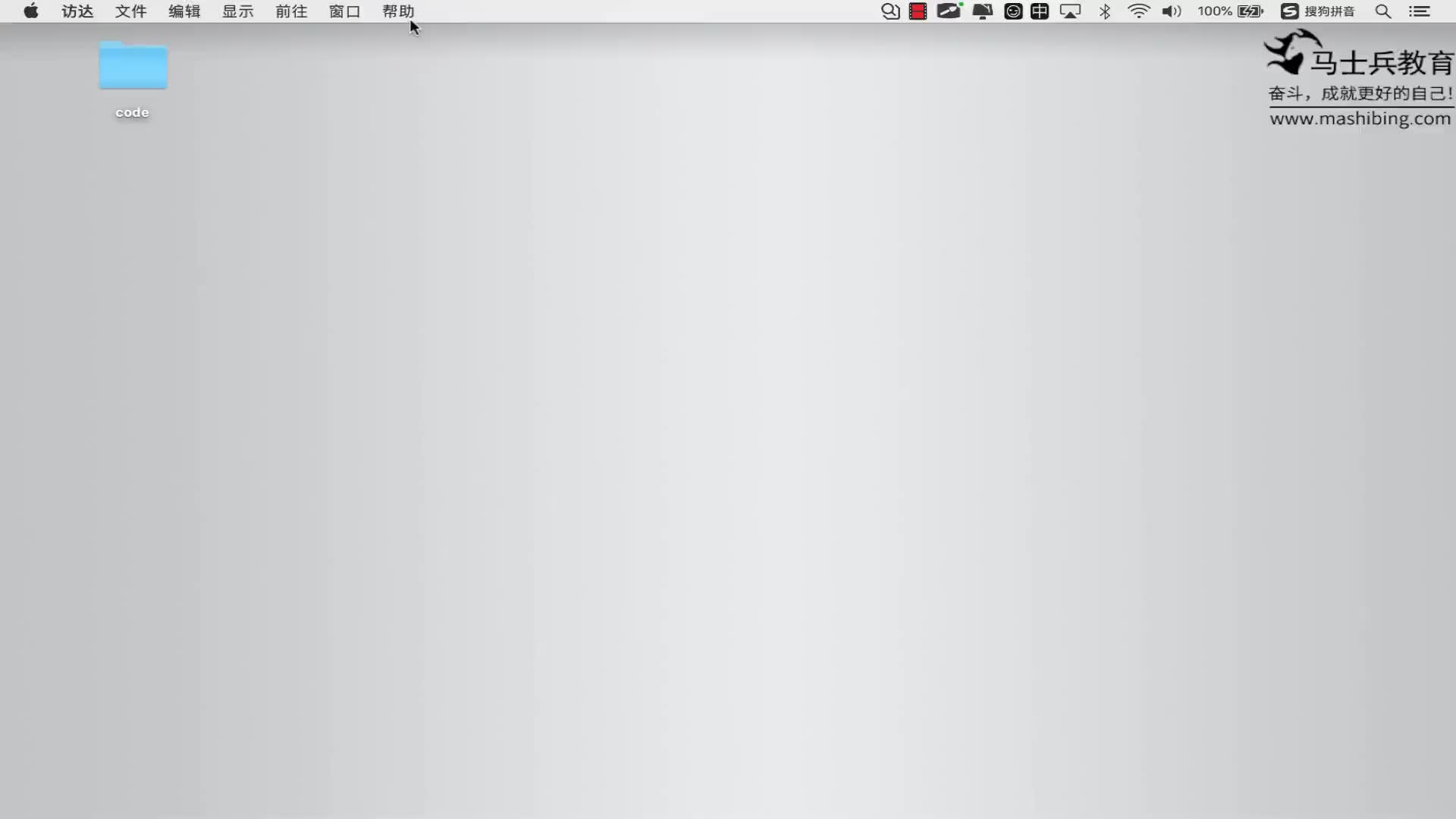Open the 搜狗拼音 input method menu
The image size is (1456, 819).
coord(1318,11)
